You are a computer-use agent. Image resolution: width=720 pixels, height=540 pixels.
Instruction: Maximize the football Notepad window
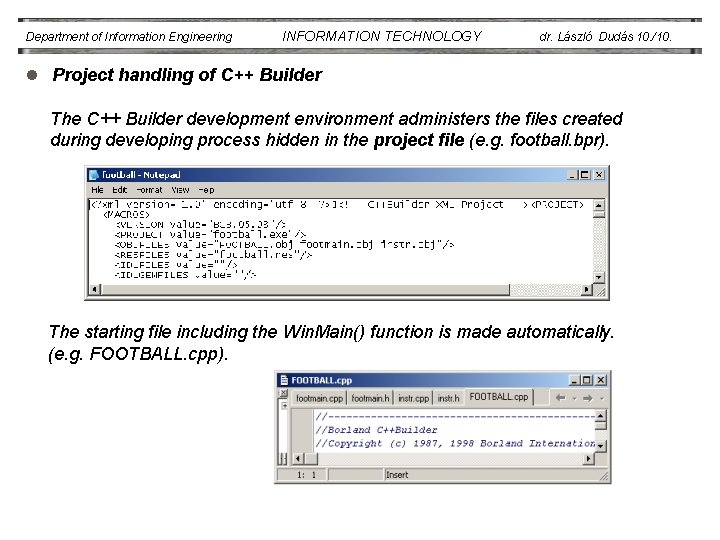tap(585, 175)
